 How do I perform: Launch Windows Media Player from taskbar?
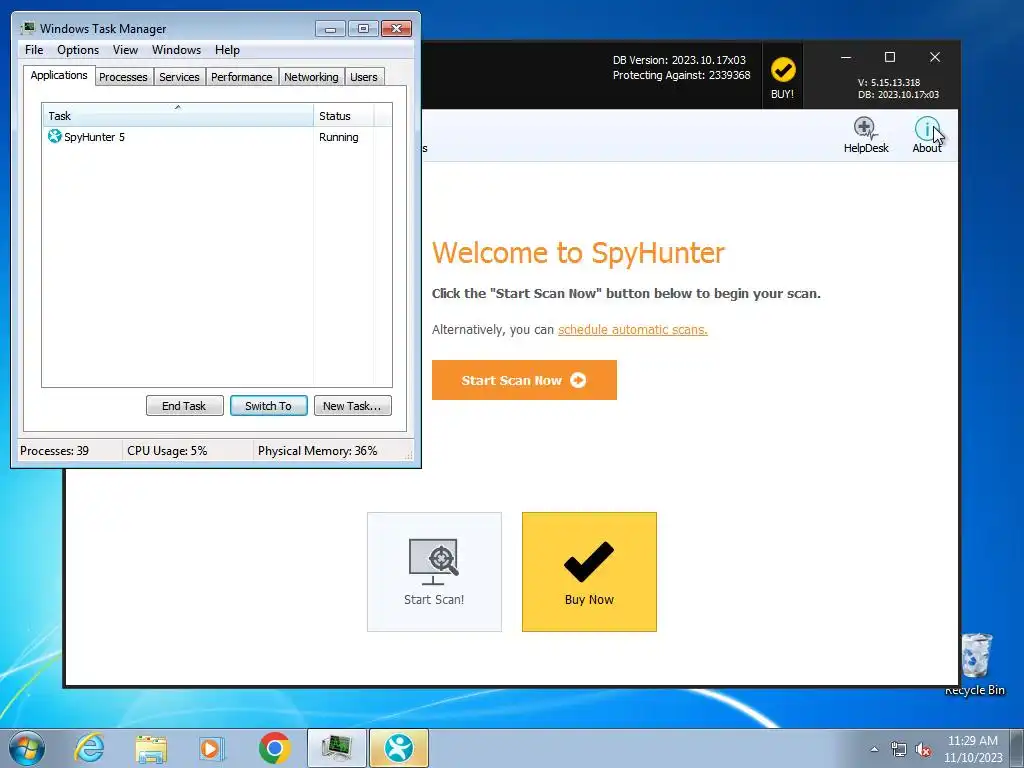[x=212, y=748]
